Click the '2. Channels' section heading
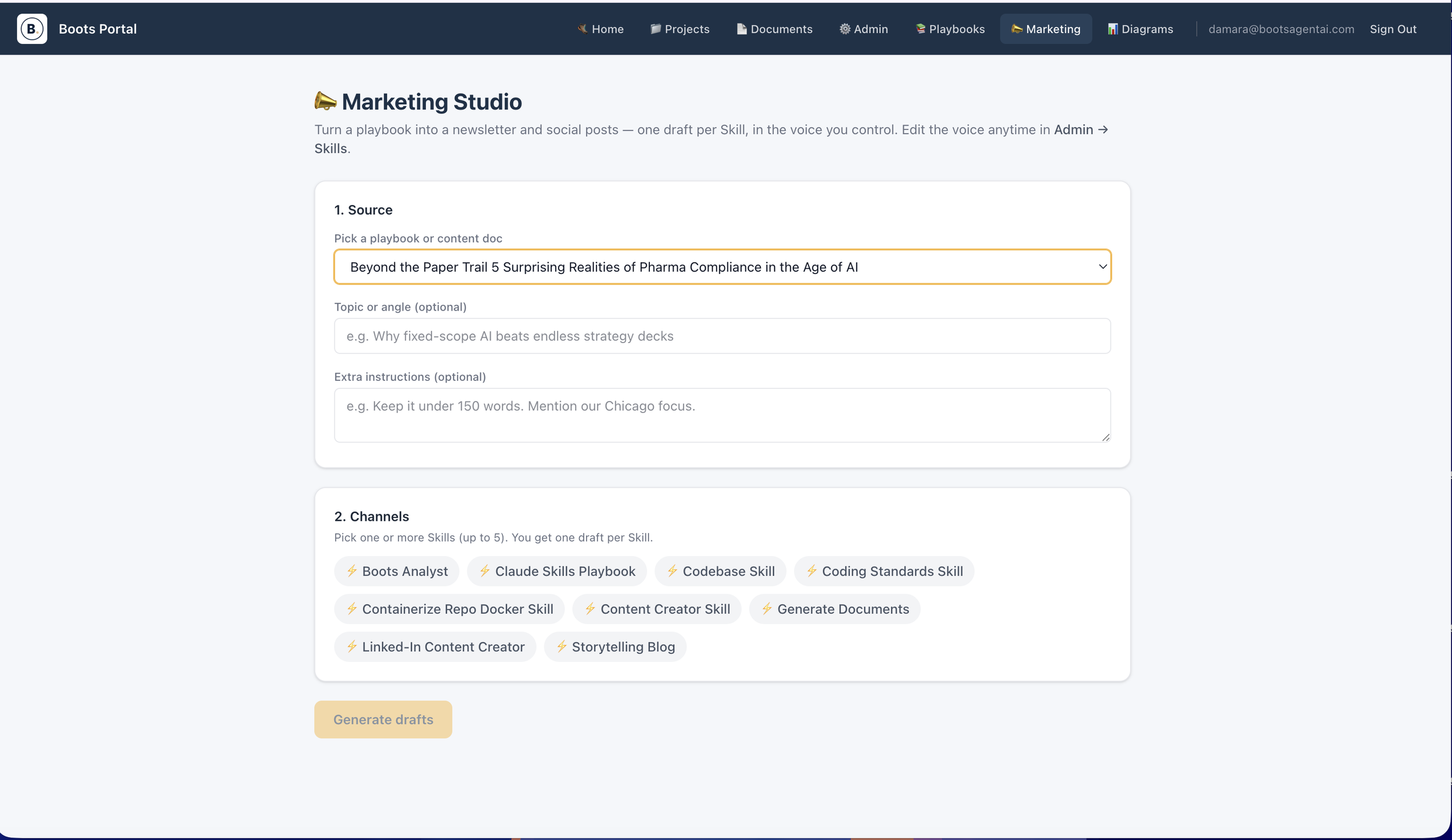 pos(372,517)
